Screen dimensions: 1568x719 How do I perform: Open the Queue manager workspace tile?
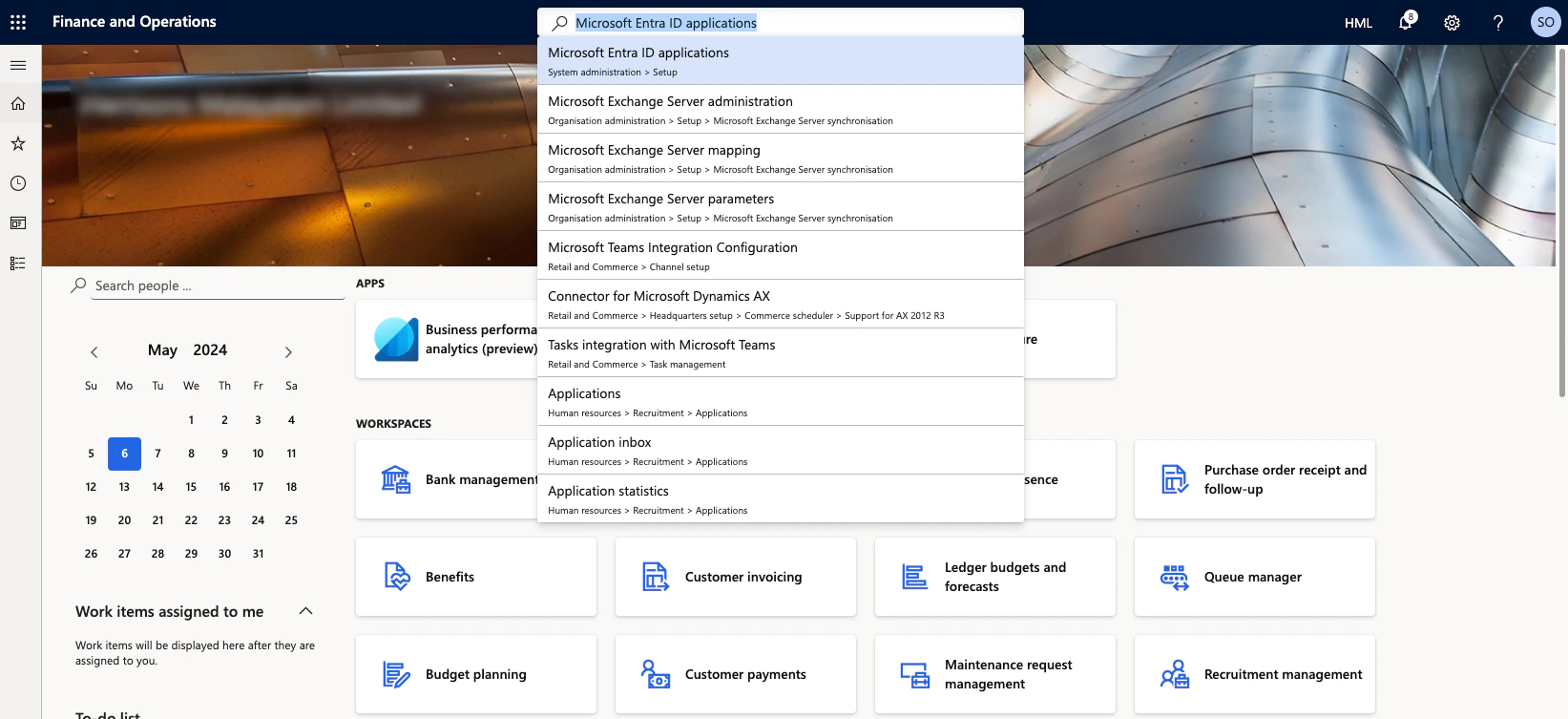point(1255,577)
